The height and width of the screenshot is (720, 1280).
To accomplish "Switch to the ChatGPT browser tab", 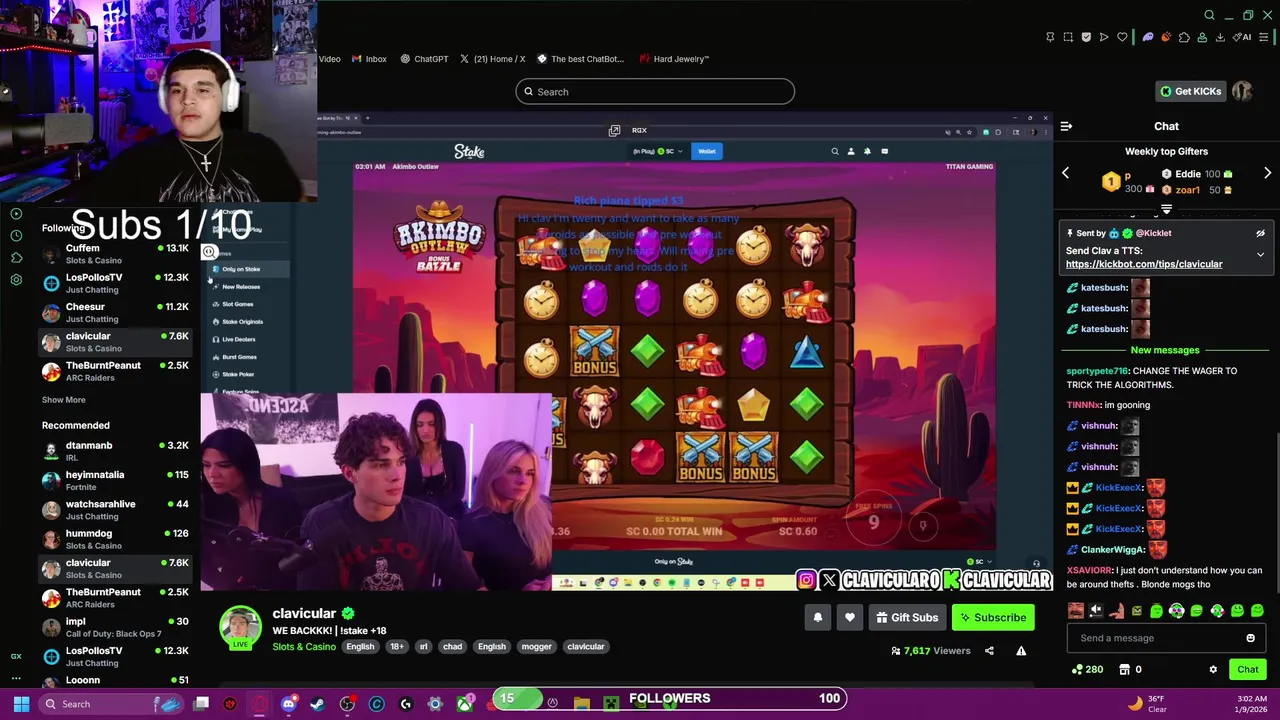I will (424, 59).
